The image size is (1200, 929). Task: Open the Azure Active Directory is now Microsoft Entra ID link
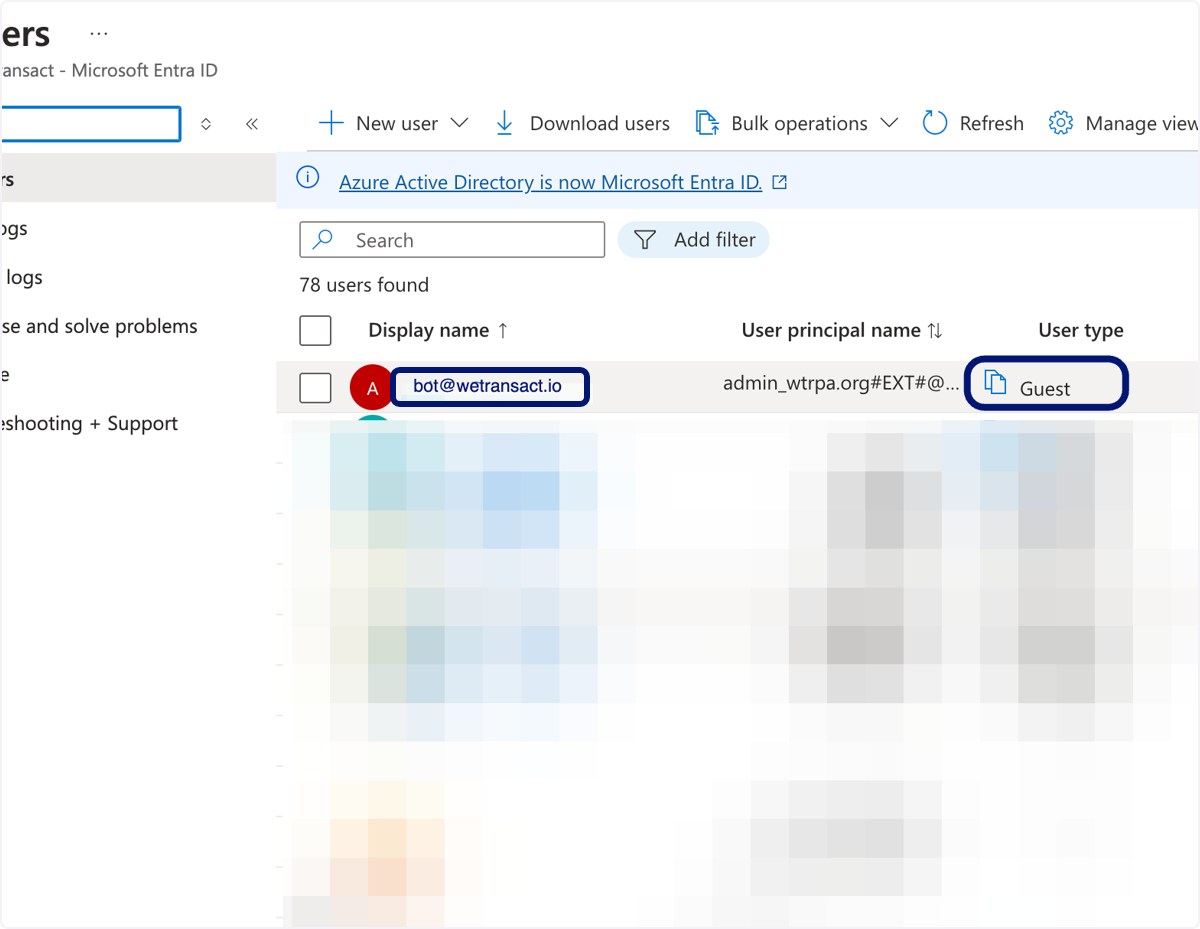pyautogui.click(x=551, y=182)
